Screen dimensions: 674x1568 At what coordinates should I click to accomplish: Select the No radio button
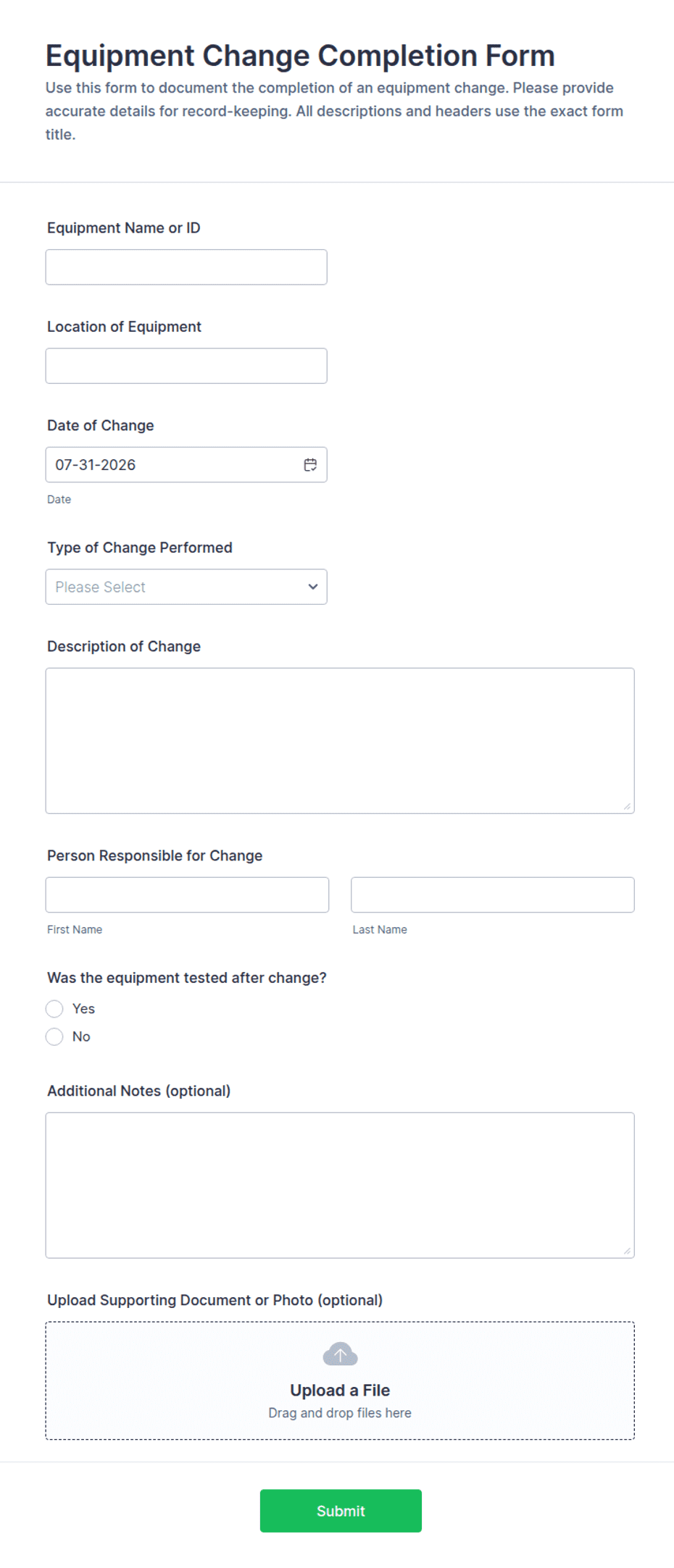tap(54, 1036)
